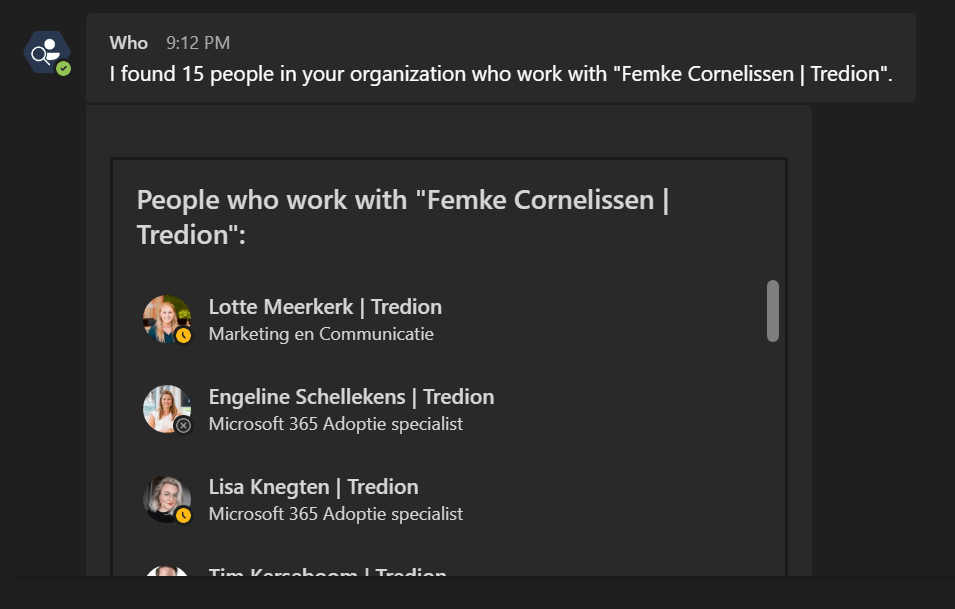Click Lisa's Microsoft 365 Adoptie specialist title

[x=335, y=514]
